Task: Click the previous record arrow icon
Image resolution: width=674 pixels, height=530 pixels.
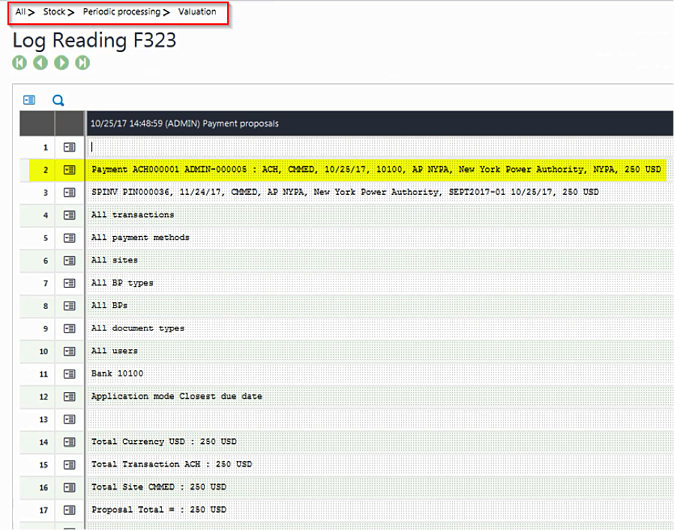Action: (x=40, y=63)
